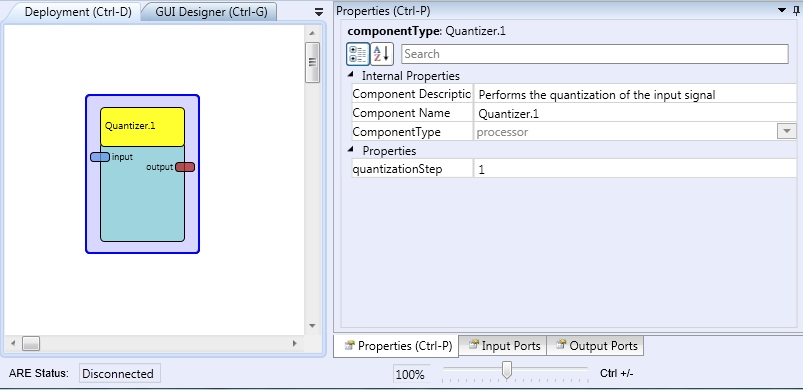This screenshot has height=390, width=803.
Task: Select the Deployment tab
Action: [x=78, y=12]
